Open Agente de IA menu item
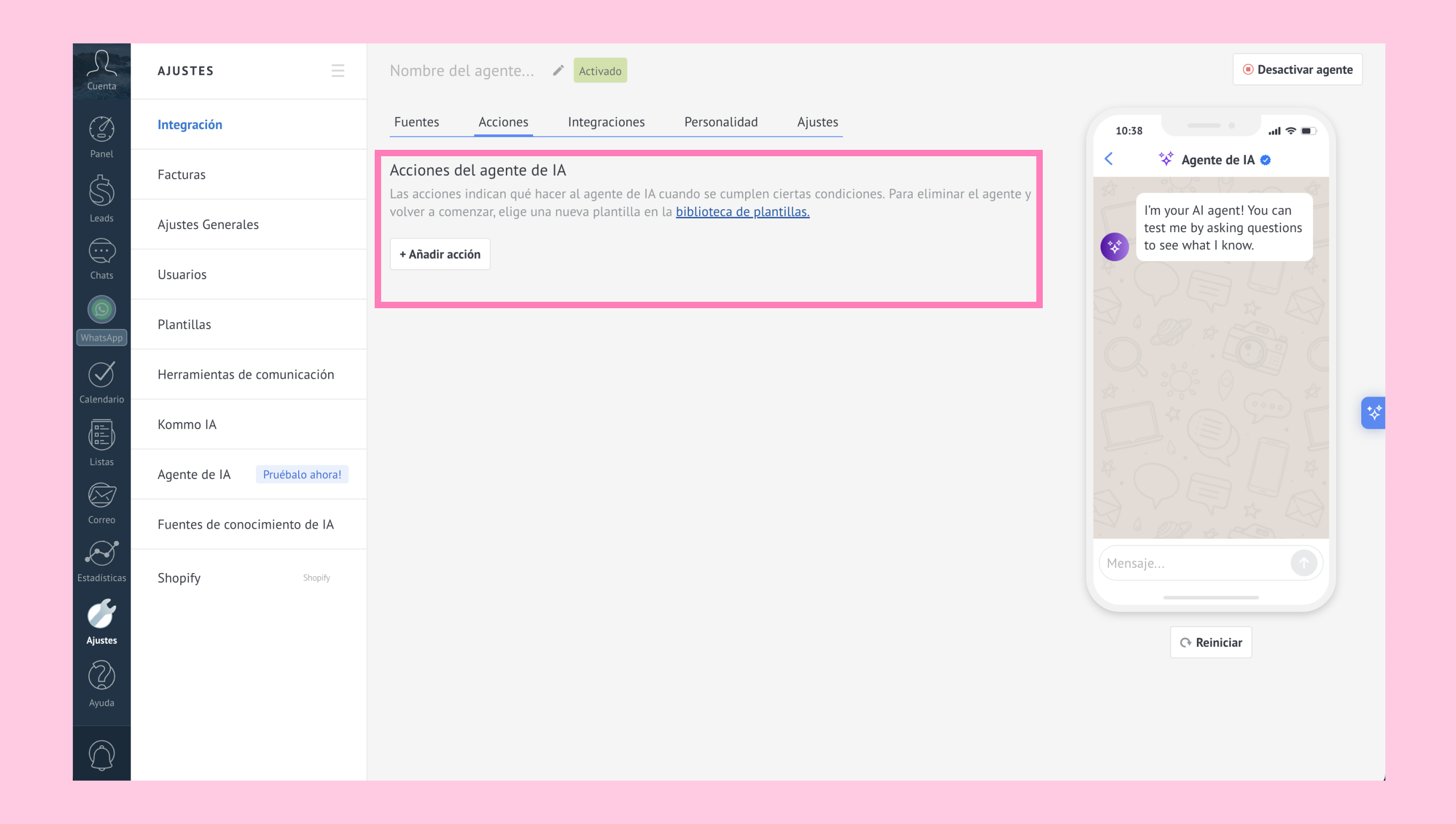 (x=248, y=474)
